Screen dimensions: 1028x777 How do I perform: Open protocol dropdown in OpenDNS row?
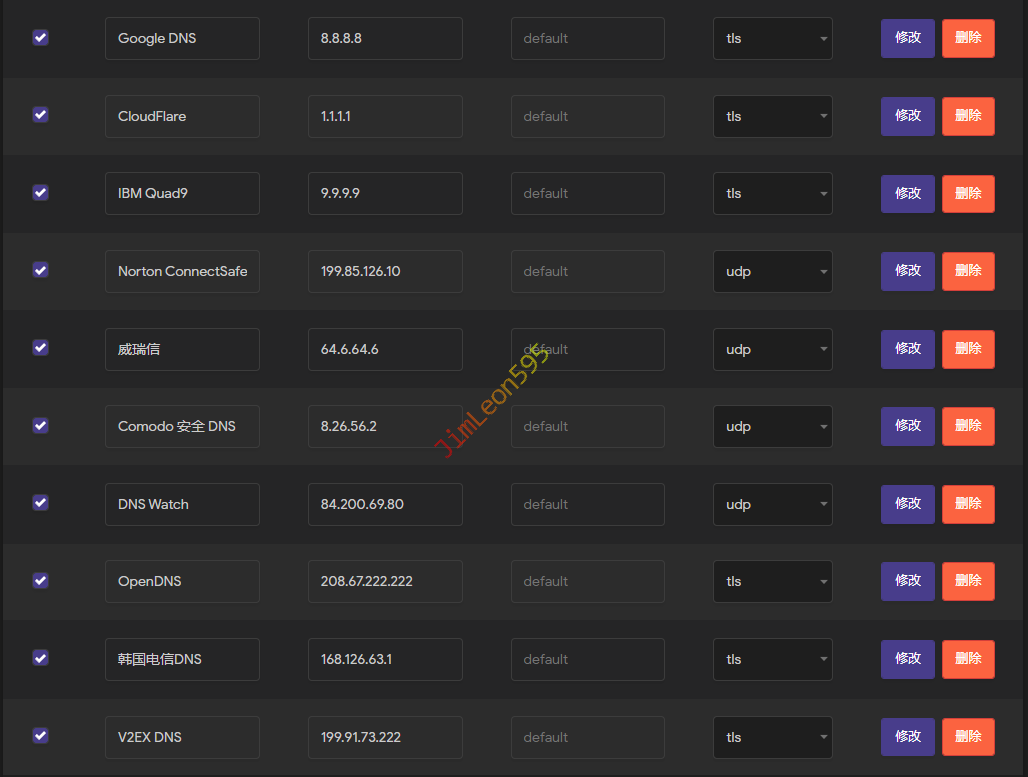point(772,582)
